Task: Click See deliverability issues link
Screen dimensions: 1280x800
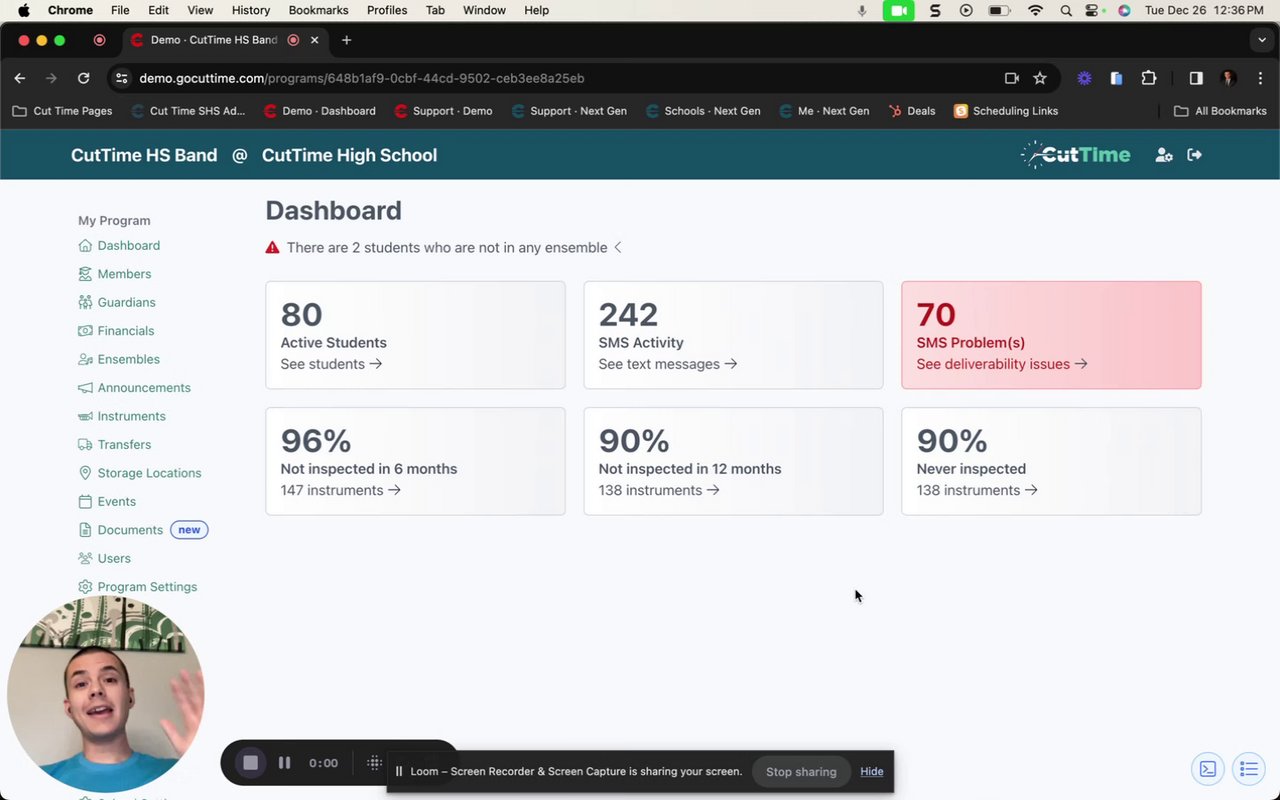Action: coord(1002,364)
